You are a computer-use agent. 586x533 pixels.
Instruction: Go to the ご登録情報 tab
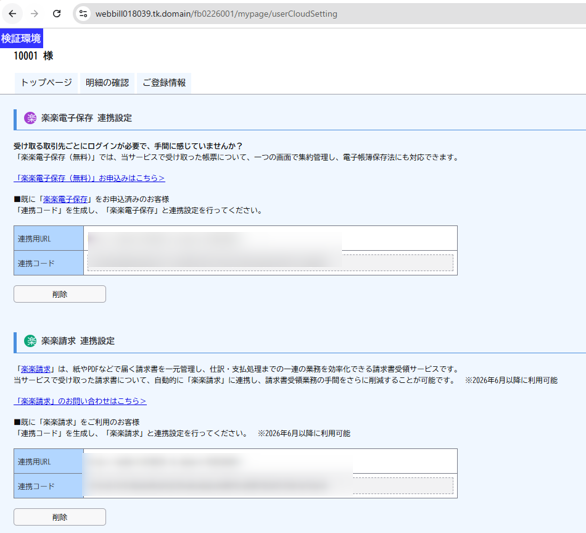pyautogui.click(x=164, y=83)
